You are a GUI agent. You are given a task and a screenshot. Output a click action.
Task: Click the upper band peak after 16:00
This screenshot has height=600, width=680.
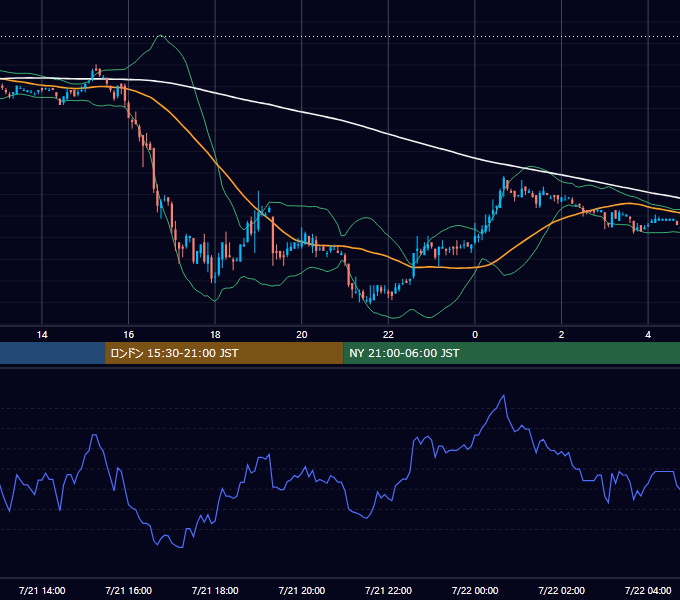pos(161,36)
